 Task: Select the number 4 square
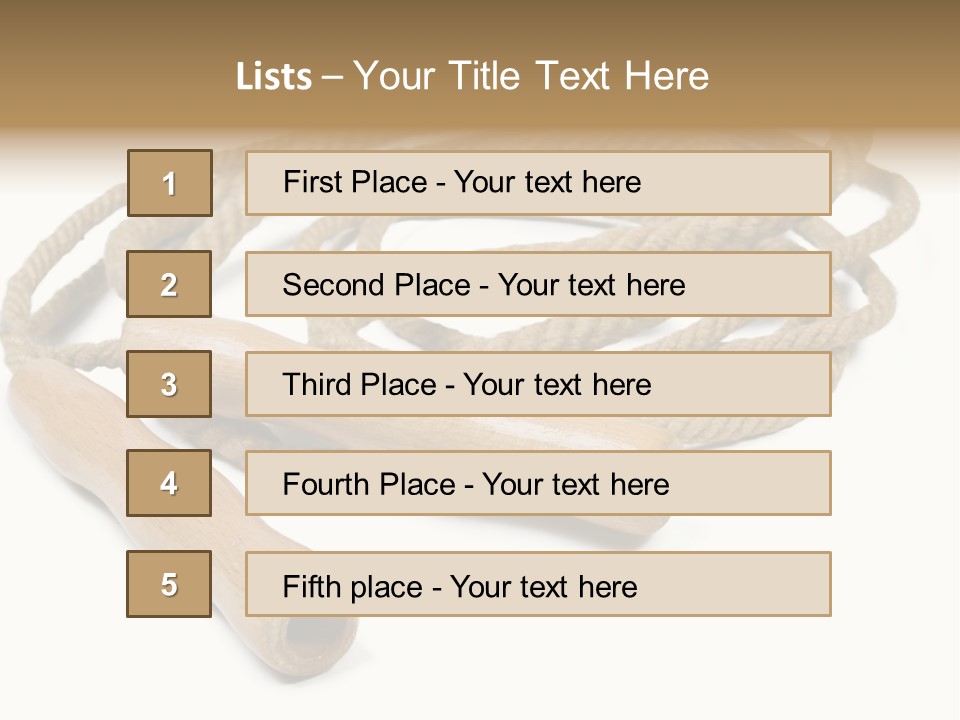coord(169,483)
